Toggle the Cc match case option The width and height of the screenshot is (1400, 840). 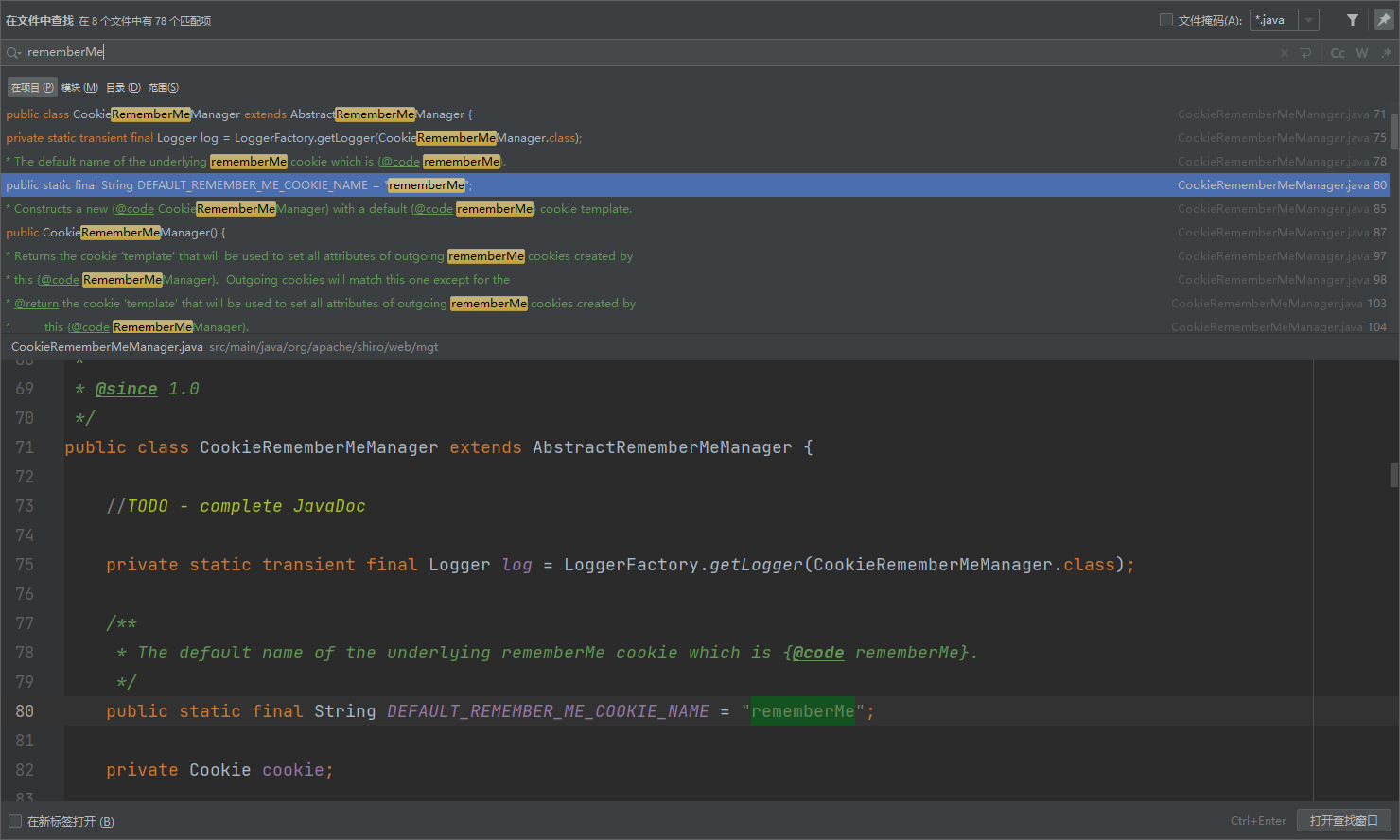[1338, 53]
